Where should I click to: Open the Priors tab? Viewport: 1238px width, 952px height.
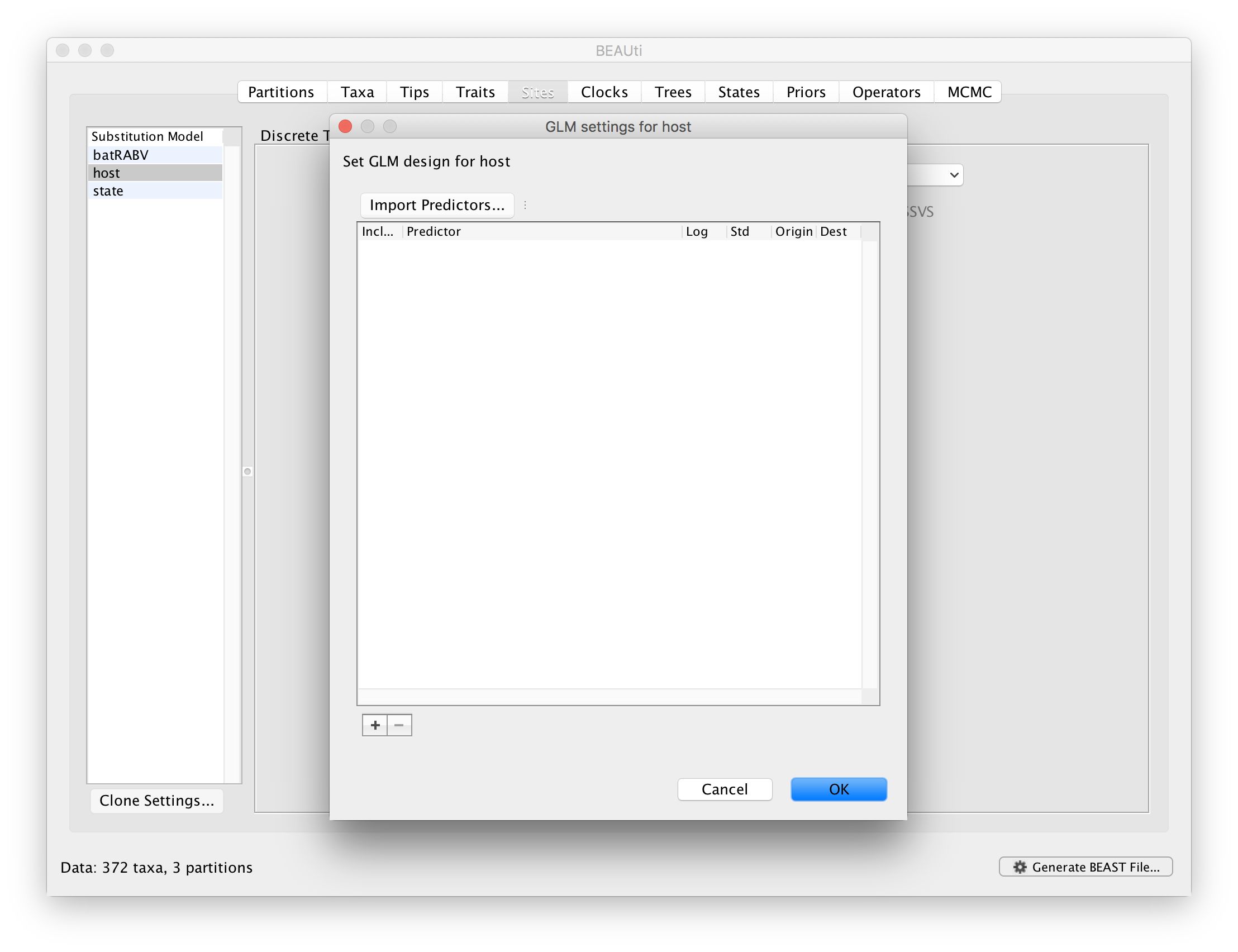806,92
